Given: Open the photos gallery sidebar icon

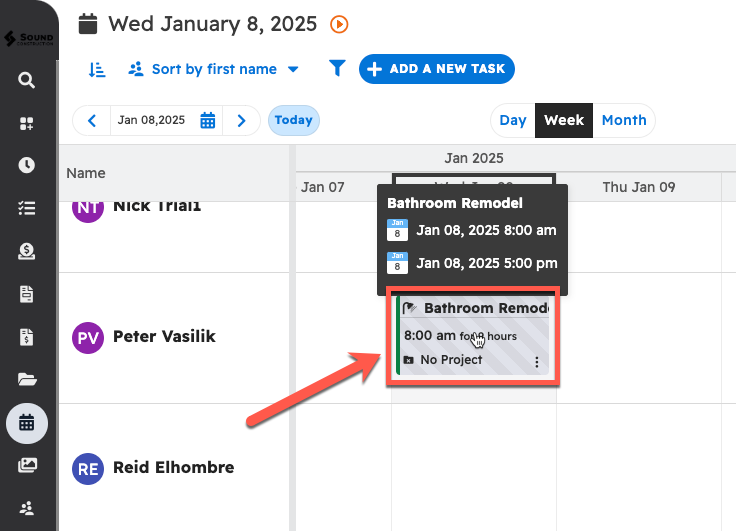Looking at the screenshot, I should (27, 465).
